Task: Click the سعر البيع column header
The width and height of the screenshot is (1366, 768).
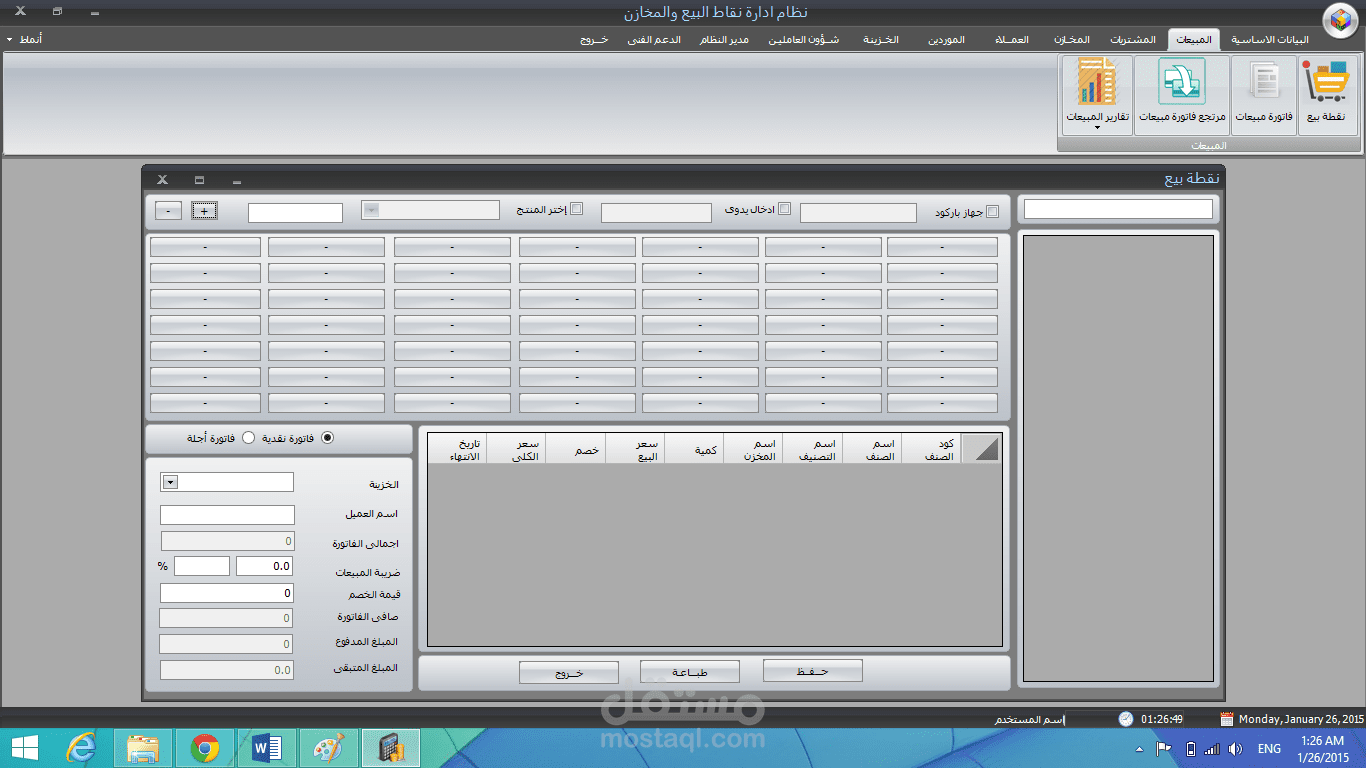Action: pos(635,450)
